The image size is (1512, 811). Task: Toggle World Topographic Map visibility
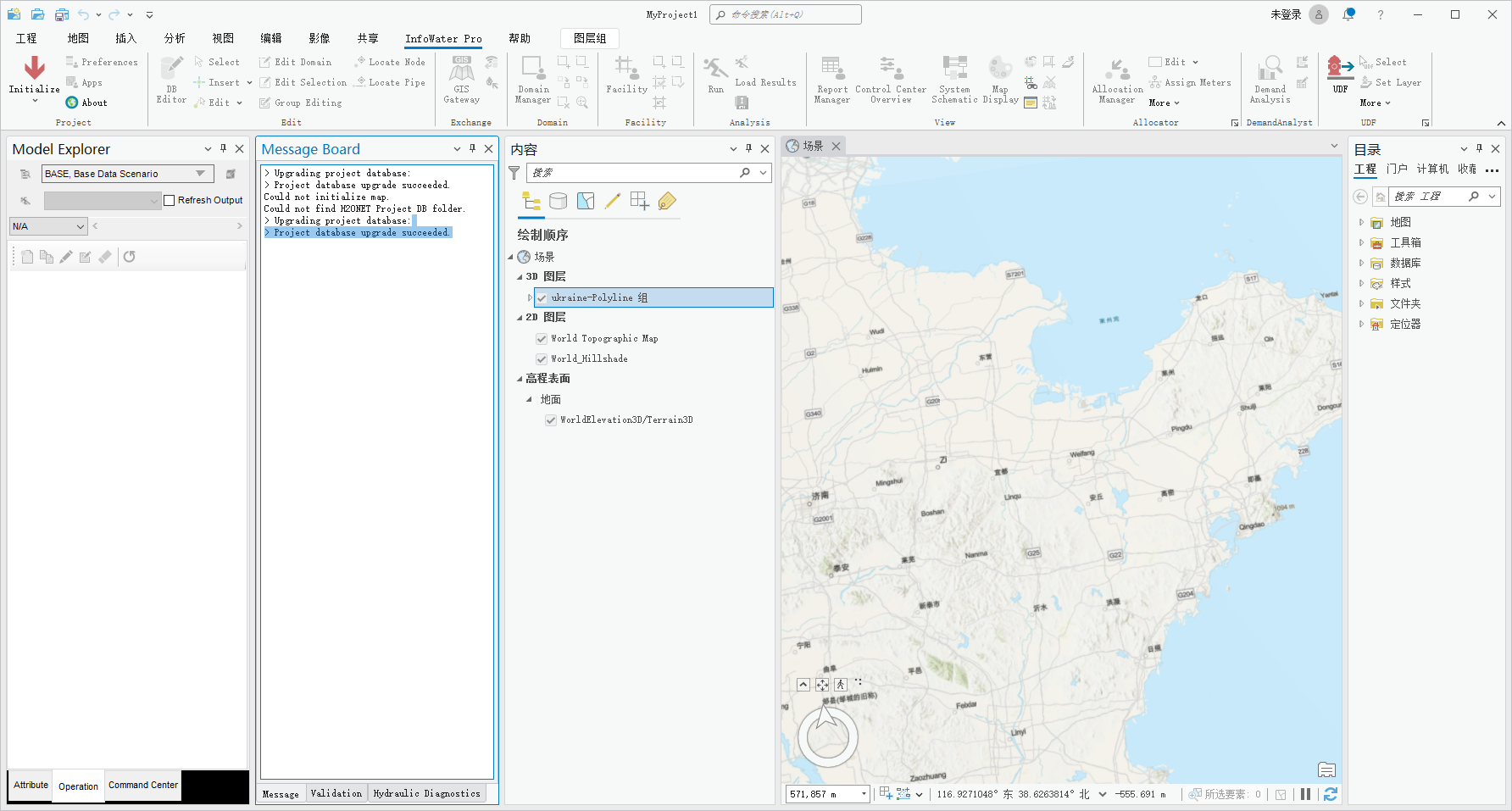click(542, 338)
